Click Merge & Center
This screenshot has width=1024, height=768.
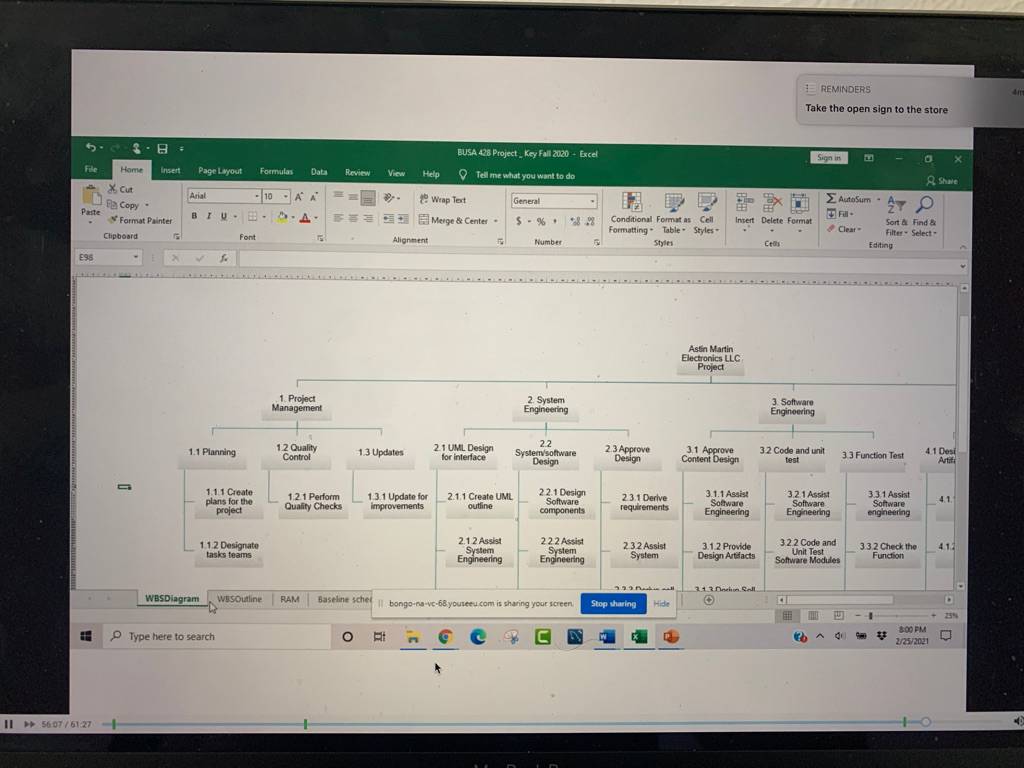coord(453,221)
